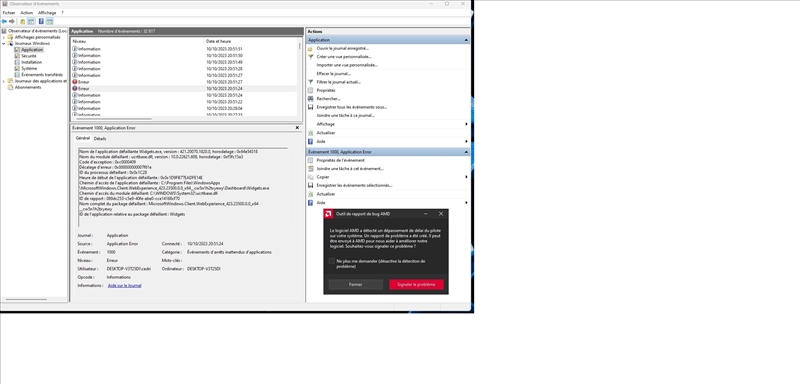Click the Ouvrir le journal enregistré folder icon

coord(311,48)
